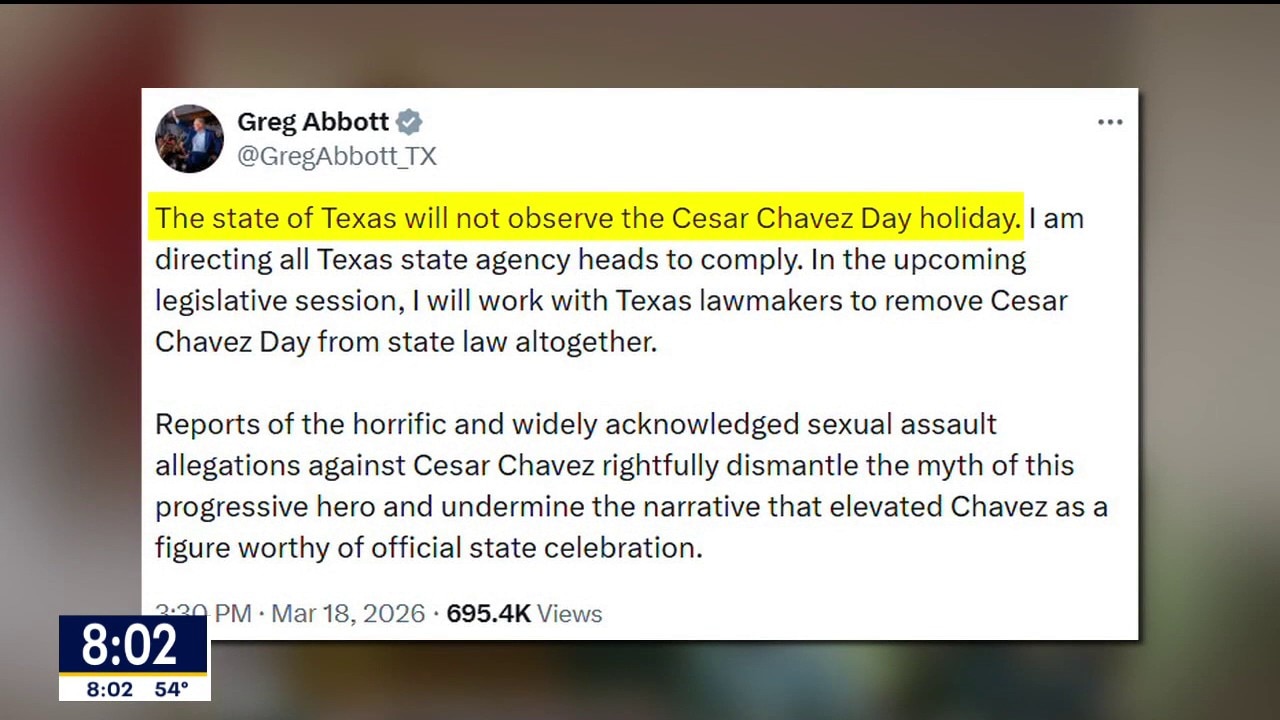Open the 695.4K view count
Screen dimensions: 1280x720
coord(488,613)
